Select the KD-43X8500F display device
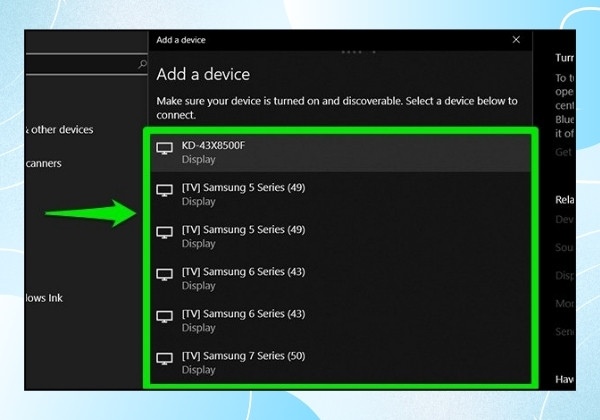The image size is (600, 420). pyautogui.click(x=341, y=152)
